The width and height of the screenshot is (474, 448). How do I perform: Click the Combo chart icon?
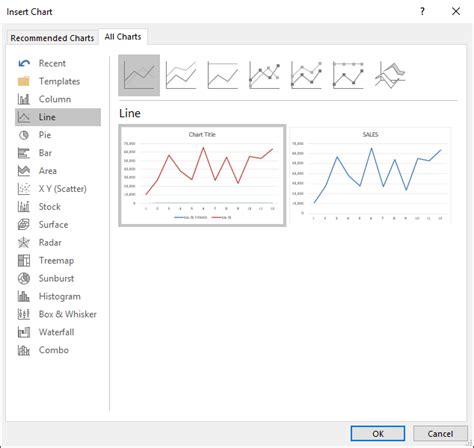coord(24,350)
